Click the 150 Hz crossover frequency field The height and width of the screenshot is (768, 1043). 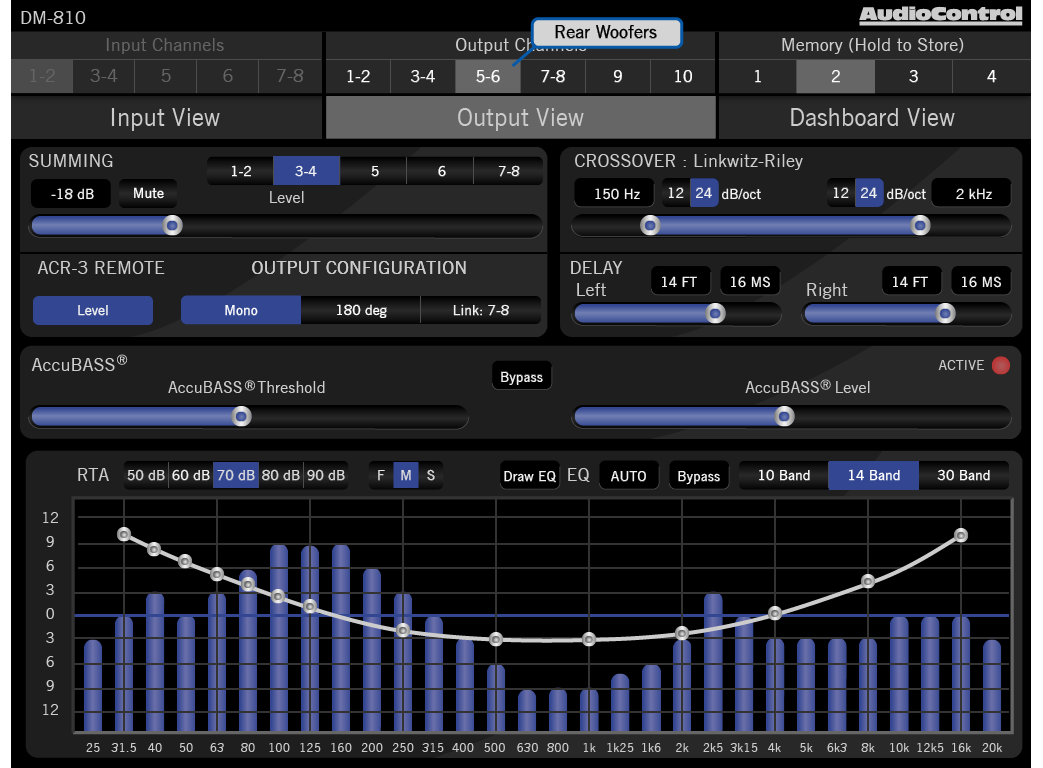tap(617, 194)
